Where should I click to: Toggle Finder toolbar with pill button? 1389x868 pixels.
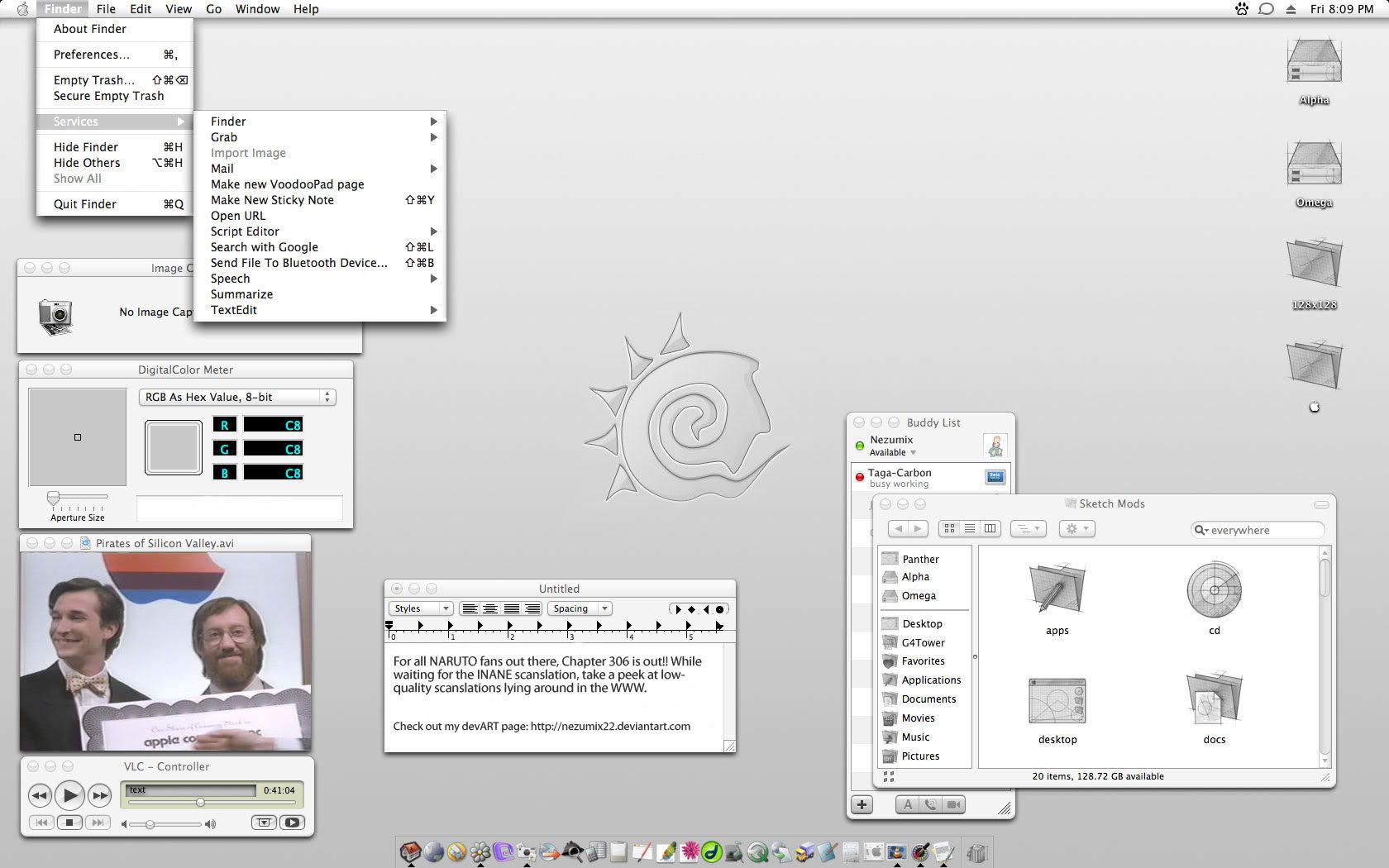1321,504
